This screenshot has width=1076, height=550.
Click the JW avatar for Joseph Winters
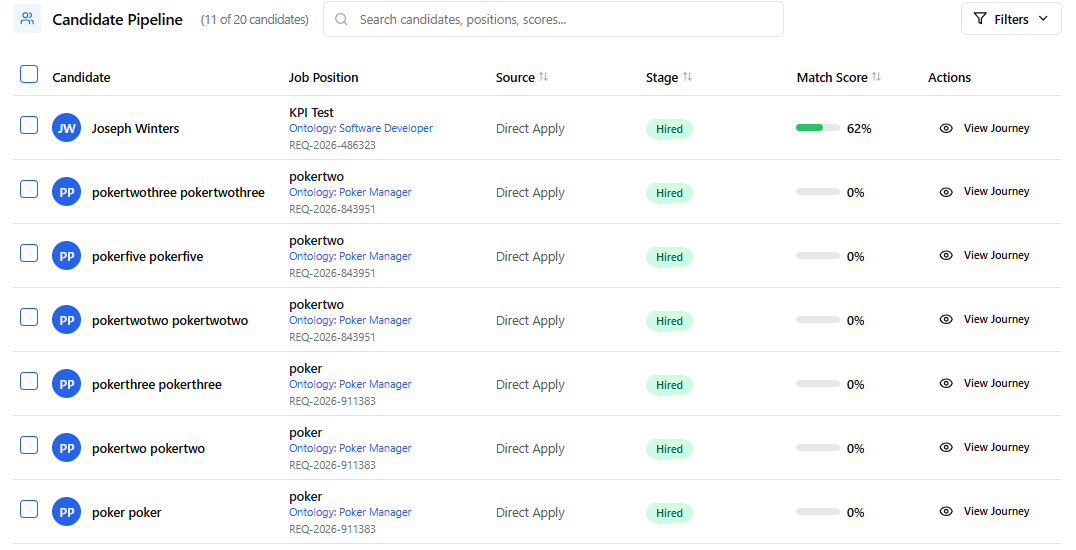click(66, 128)
